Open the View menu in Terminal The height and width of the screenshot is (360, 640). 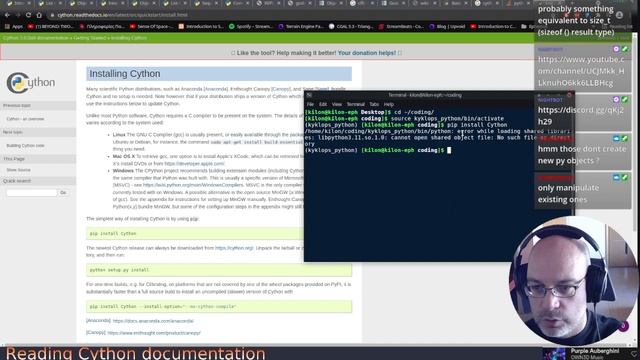click(337, 104)
